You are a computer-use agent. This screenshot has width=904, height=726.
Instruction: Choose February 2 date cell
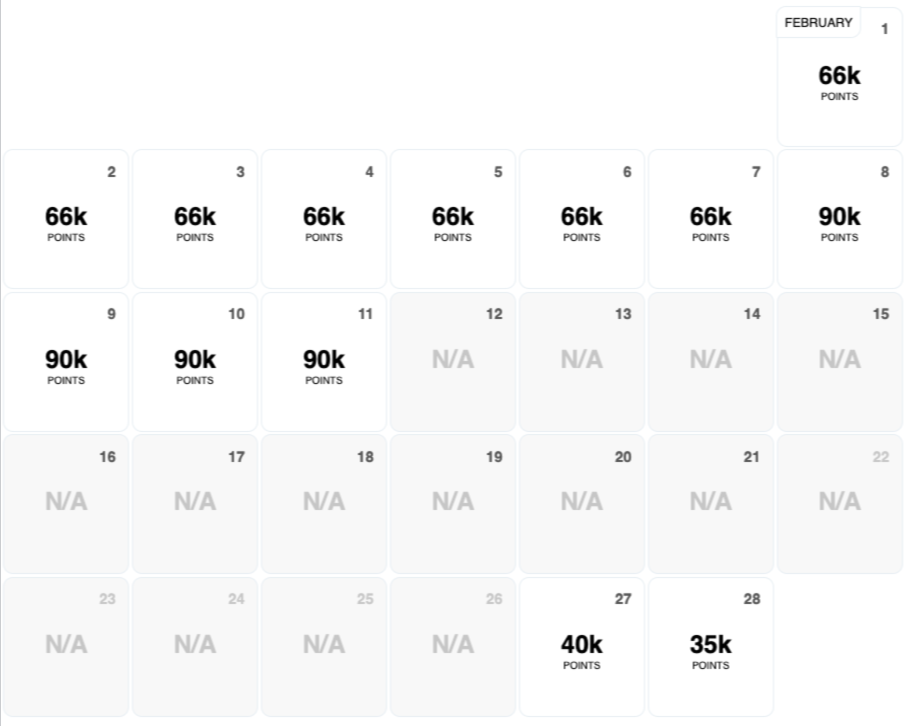[x=66, y=220]
